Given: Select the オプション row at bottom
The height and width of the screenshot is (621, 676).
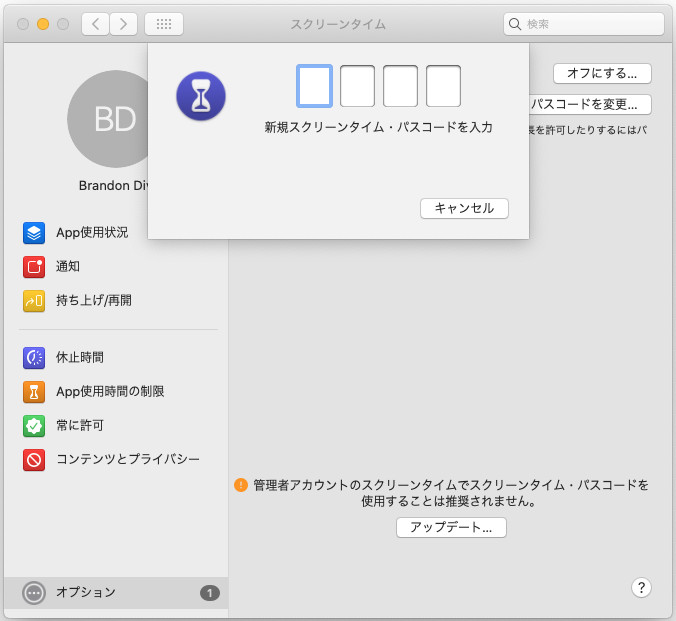Looking at the screenshot, I should (x=116, y=593).
